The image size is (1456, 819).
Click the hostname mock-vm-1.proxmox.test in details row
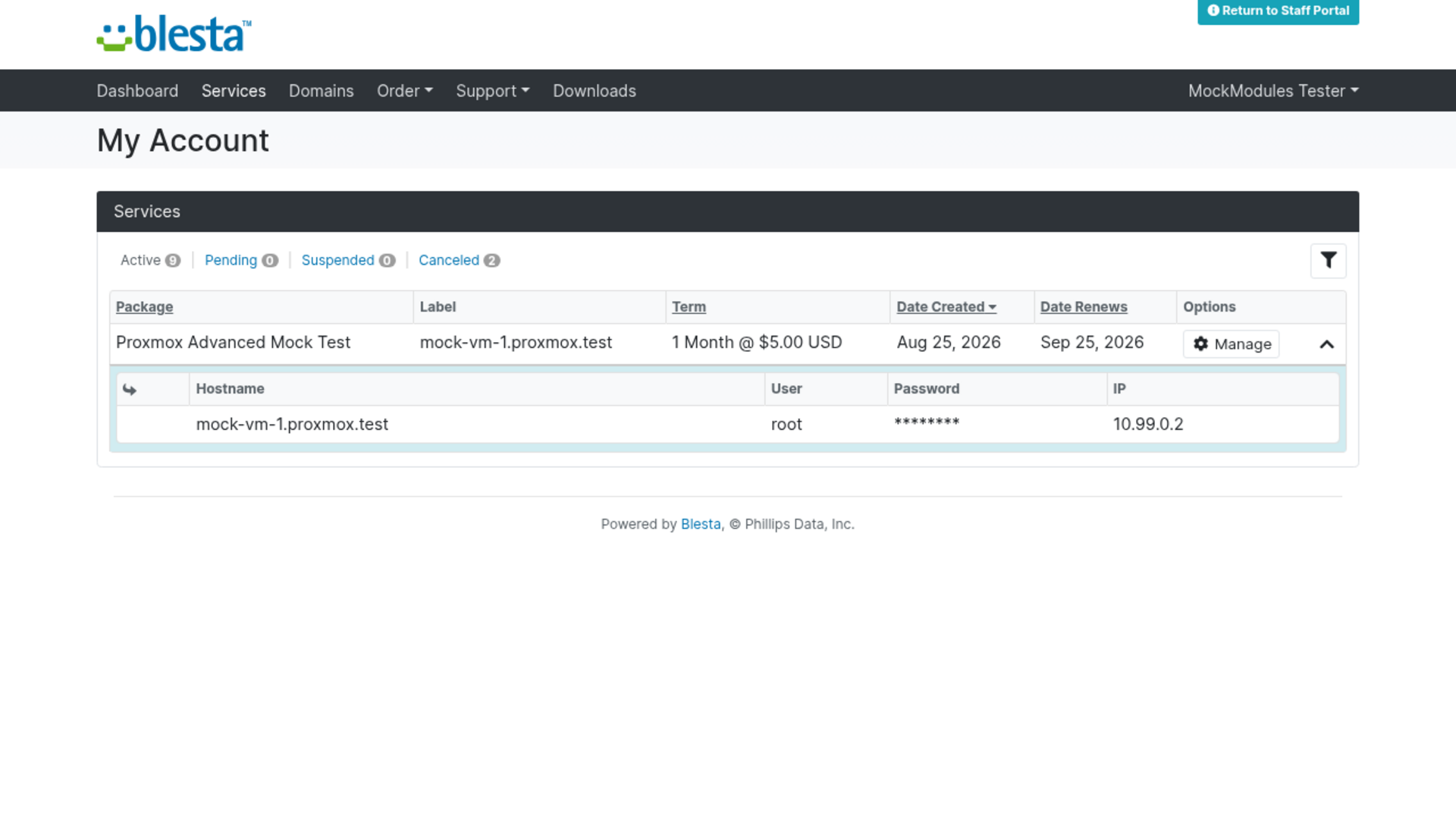(292, 425)
